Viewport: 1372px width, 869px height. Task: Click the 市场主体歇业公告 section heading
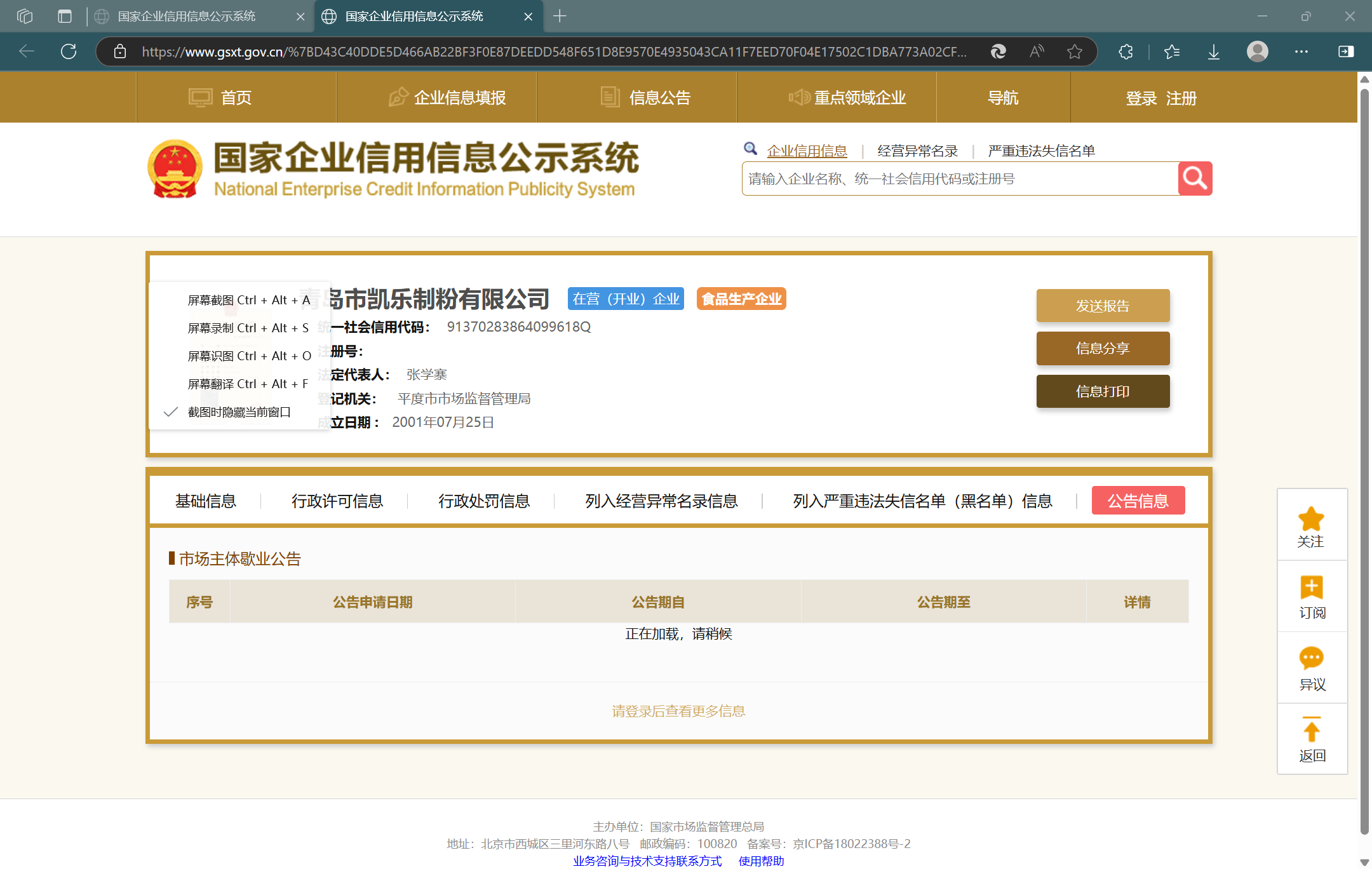239,559
